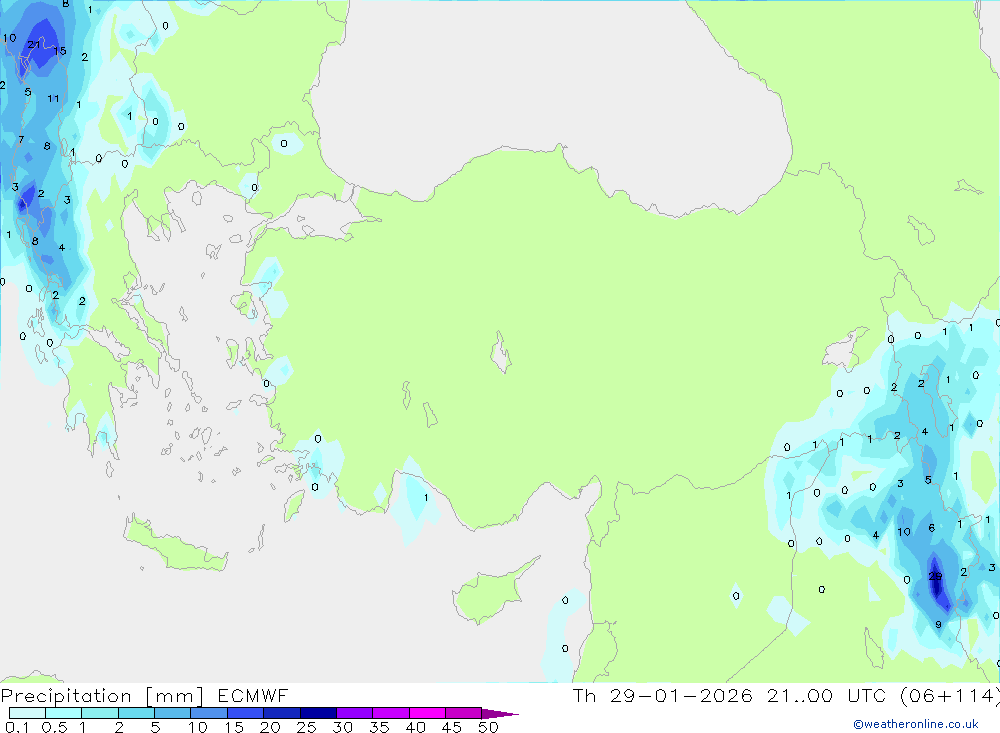Click the "21..00 UTC" time text

(x=826, y=695)
